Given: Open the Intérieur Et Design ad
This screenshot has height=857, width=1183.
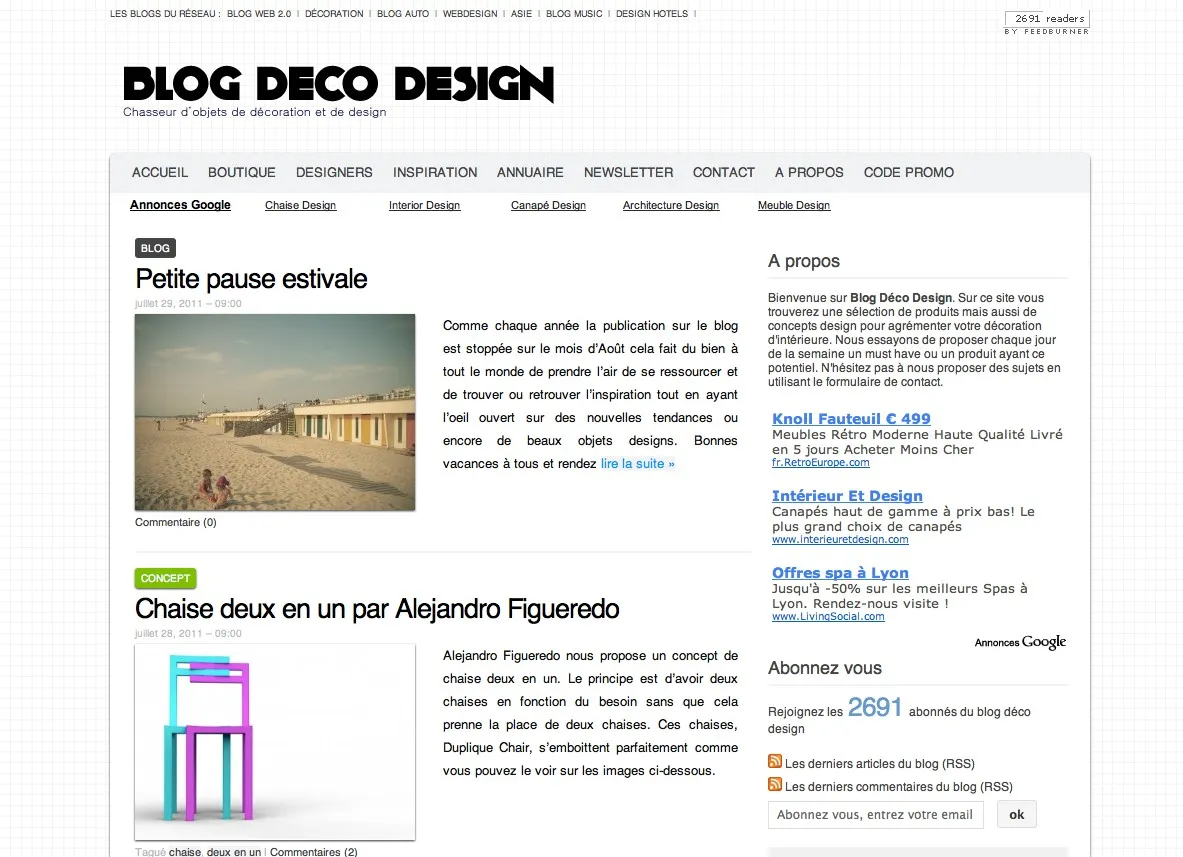Looking at the screenshot, I should point(847,496).
